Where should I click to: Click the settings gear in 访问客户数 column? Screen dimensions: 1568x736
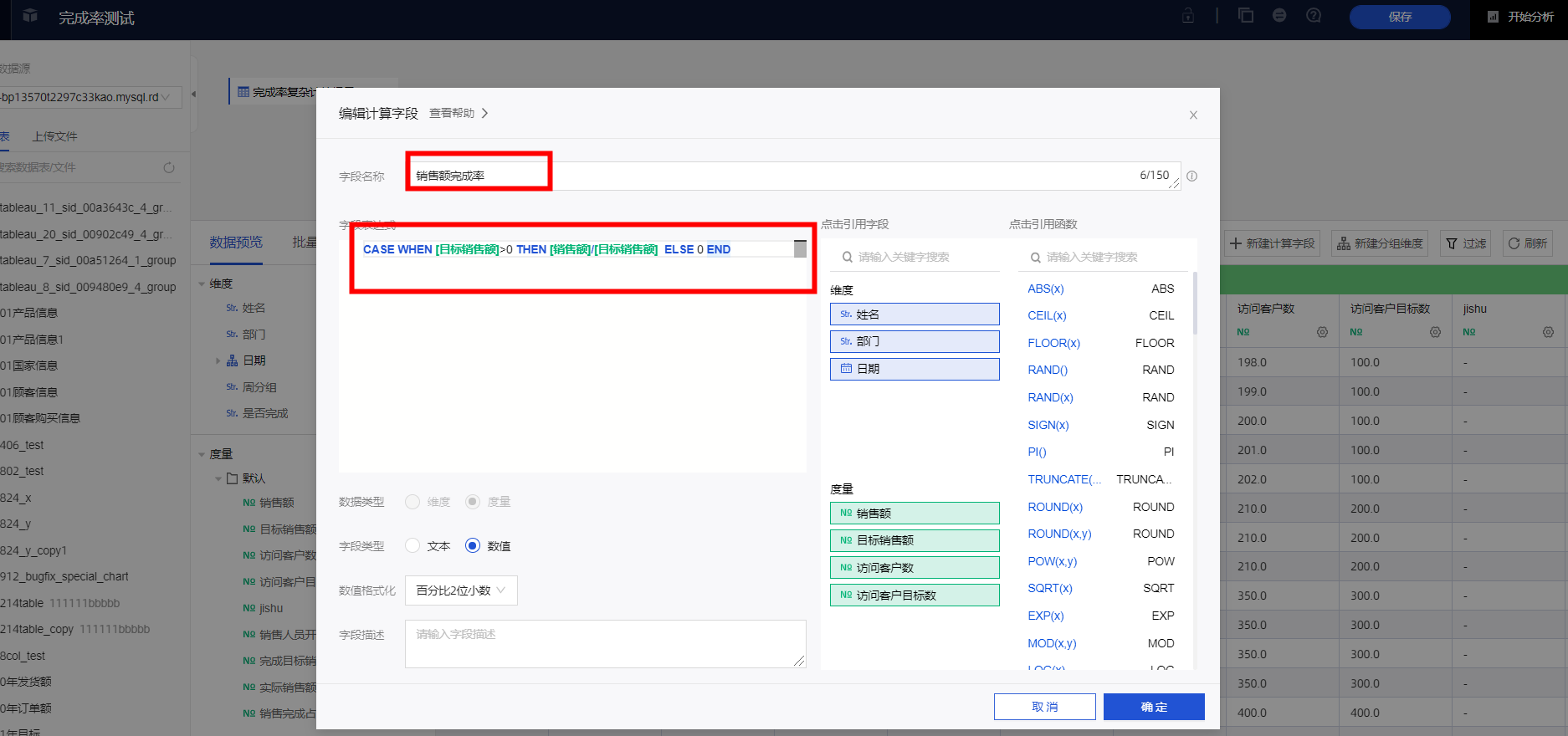(x=1322, y=332)
